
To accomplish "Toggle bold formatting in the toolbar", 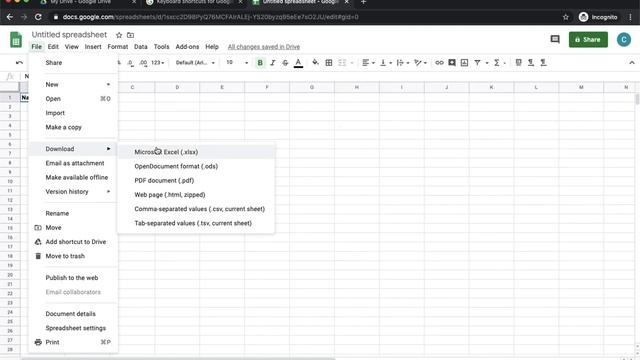I will [260, 63].
